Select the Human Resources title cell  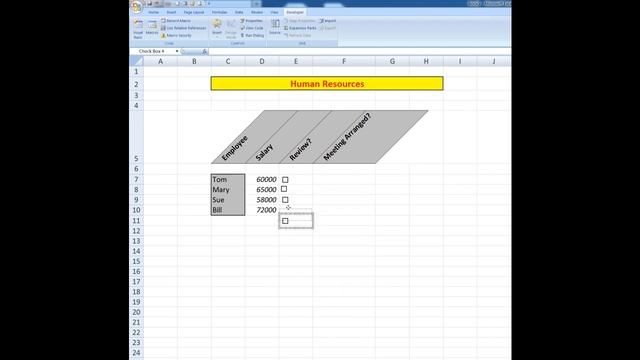(x=327, y=84)
